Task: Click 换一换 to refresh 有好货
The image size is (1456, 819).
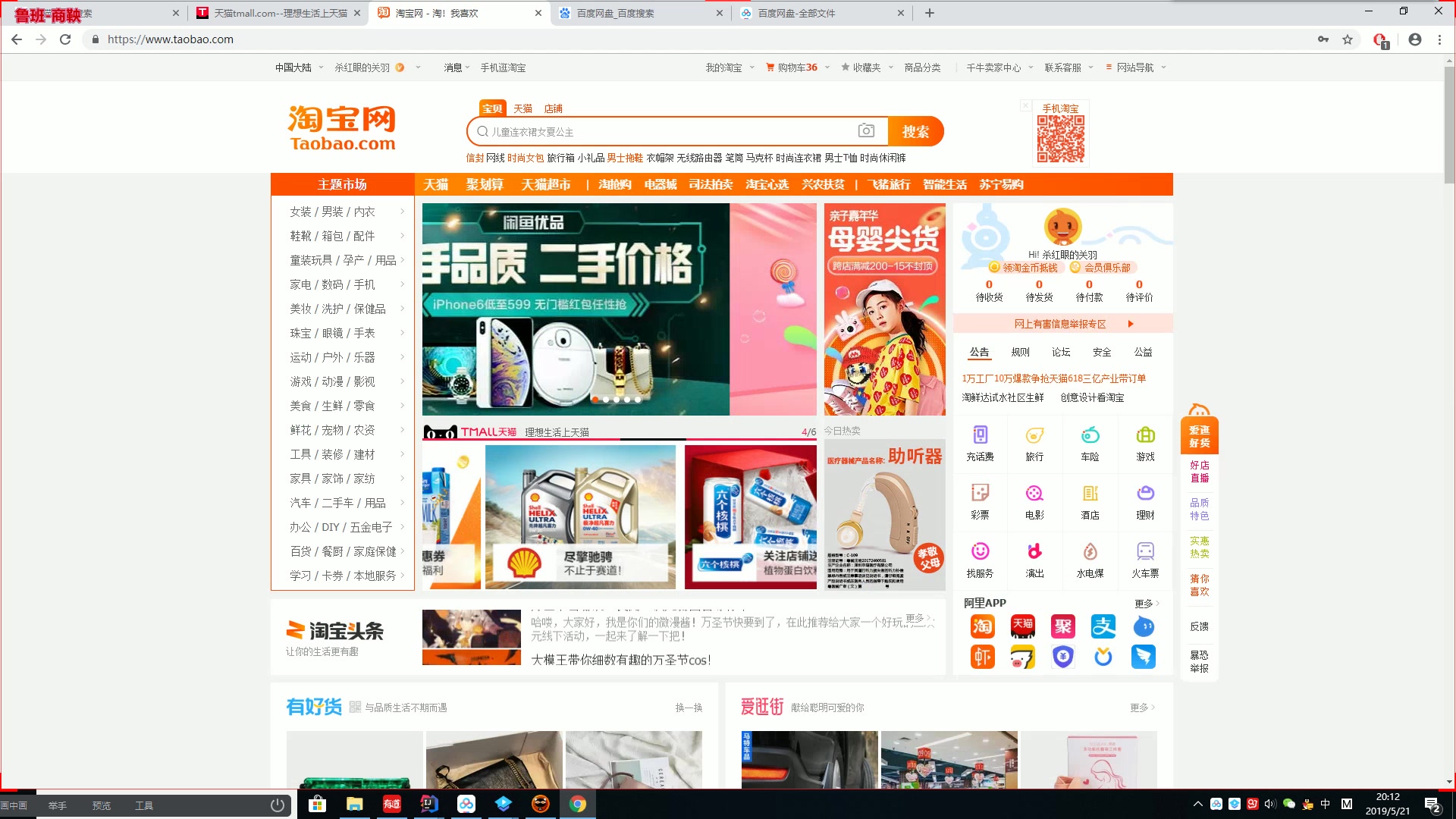Action: pyautogui.click(x=689, y=708)
